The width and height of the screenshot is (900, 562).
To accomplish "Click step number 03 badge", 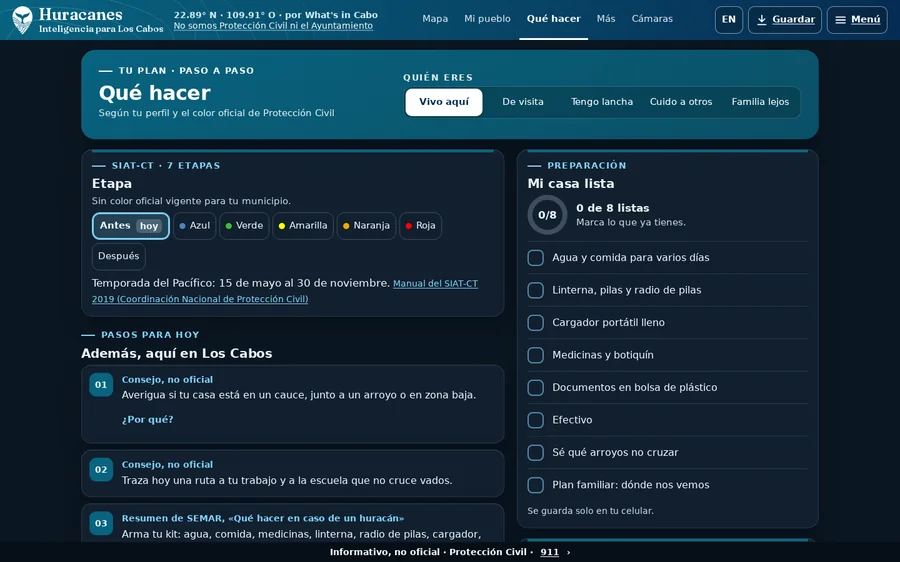I will (101, 523).
